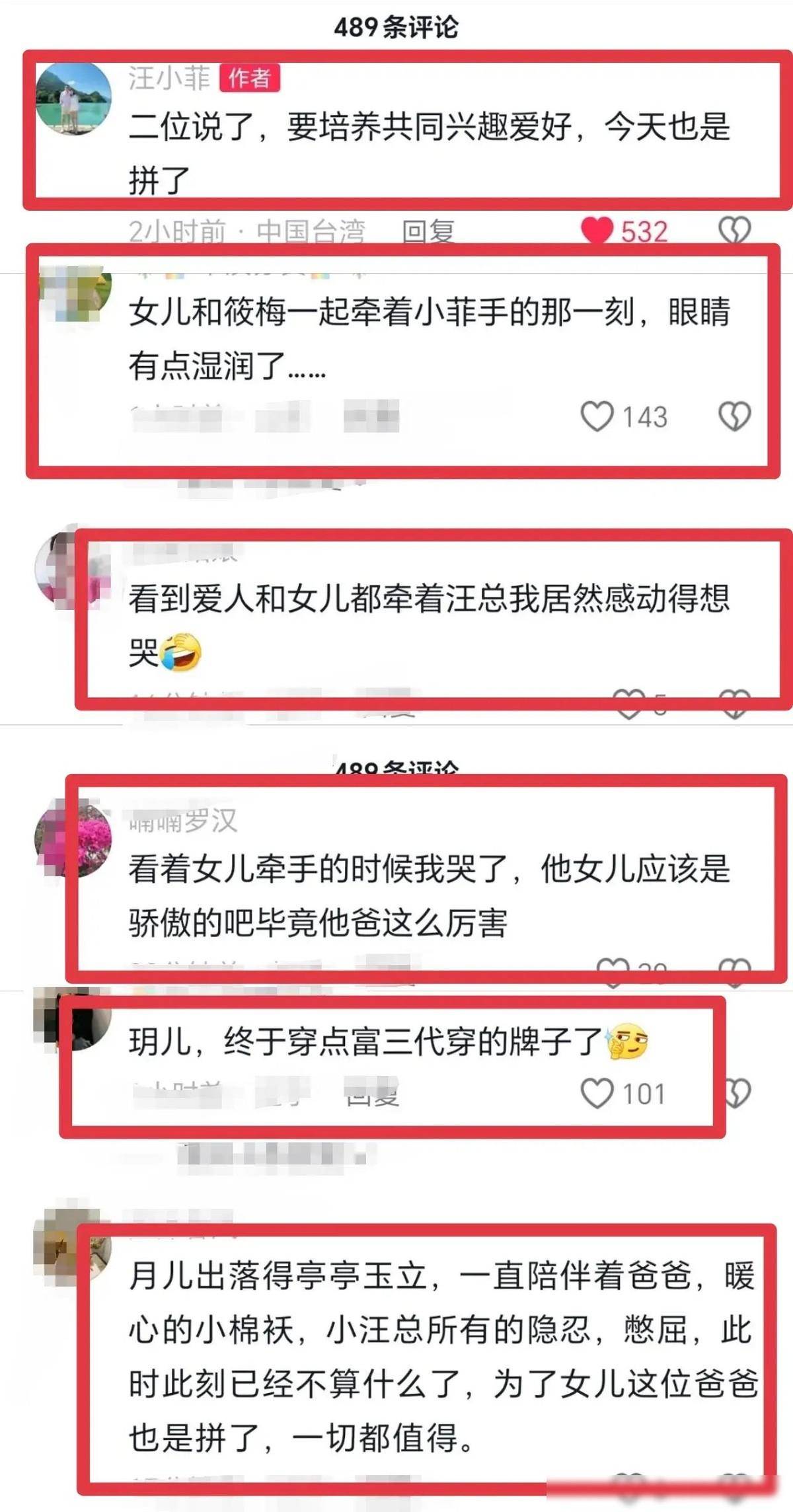Tap the 489条评论 header title
793x1512 pixels.
[x=396, y=27]
